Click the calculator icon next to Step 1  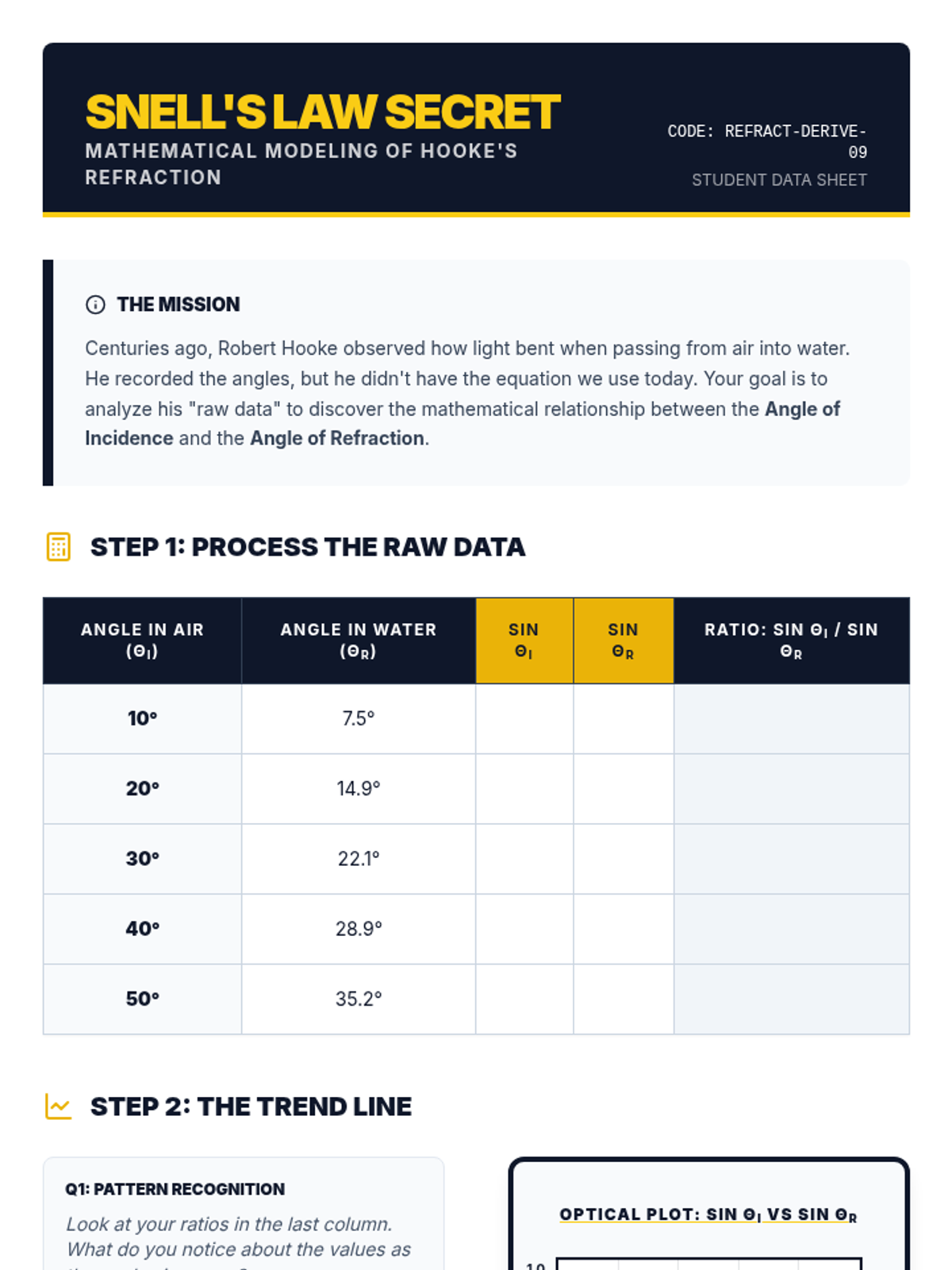tap(59, 547)
